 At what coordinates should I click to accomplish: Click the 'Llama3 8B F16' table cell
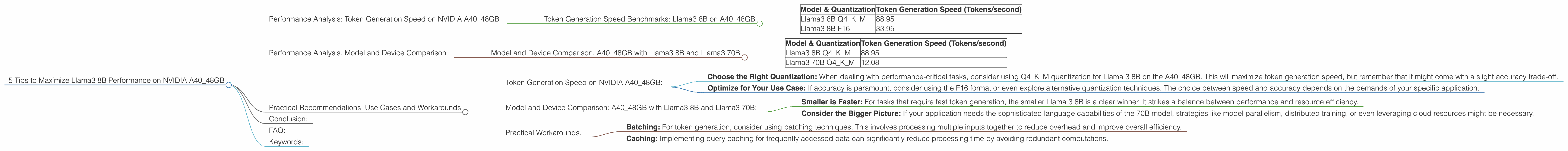825,29
